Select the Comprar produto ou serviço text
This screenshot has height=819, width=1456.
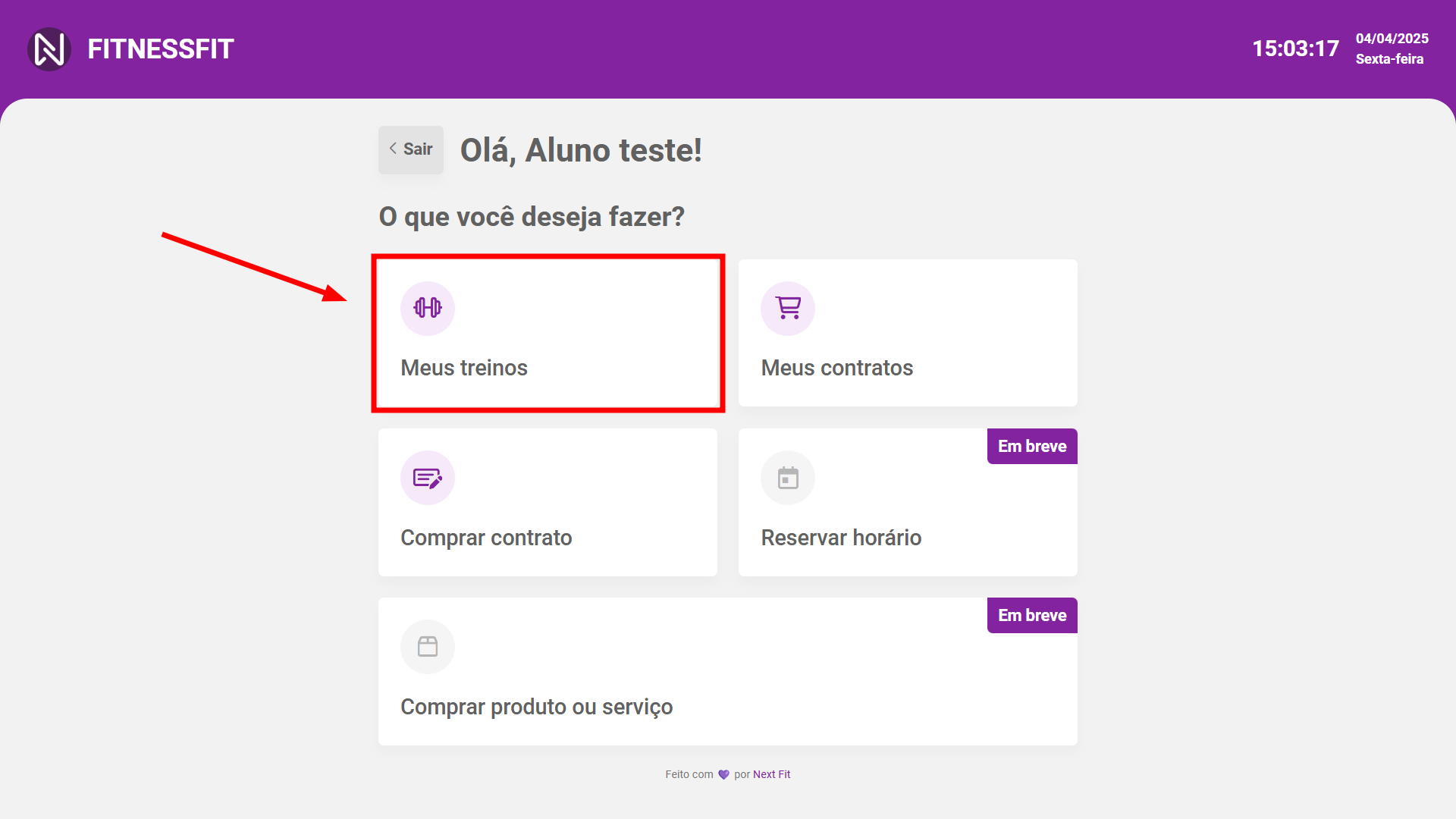(536, 707)
